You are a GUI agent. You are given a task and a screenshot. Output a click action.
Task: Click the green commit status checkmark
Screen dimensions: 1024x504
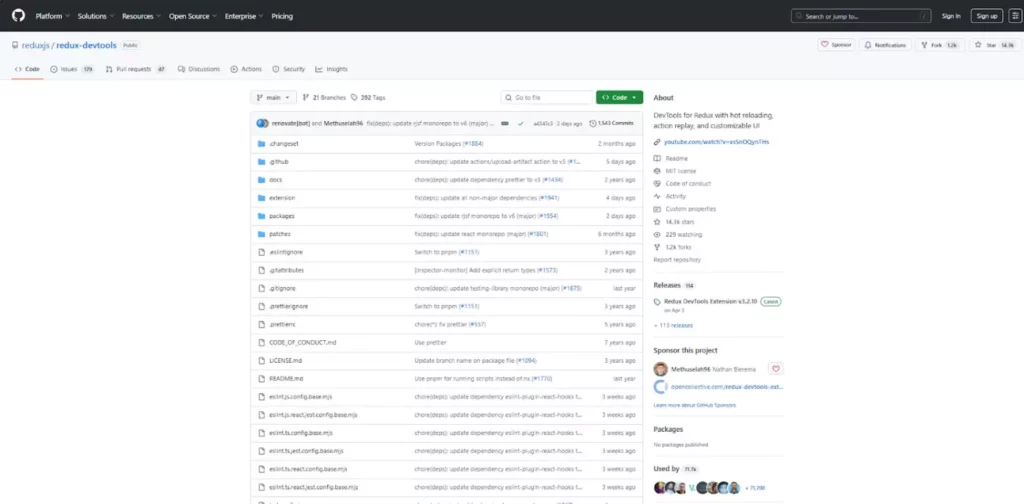click(520, 123)
